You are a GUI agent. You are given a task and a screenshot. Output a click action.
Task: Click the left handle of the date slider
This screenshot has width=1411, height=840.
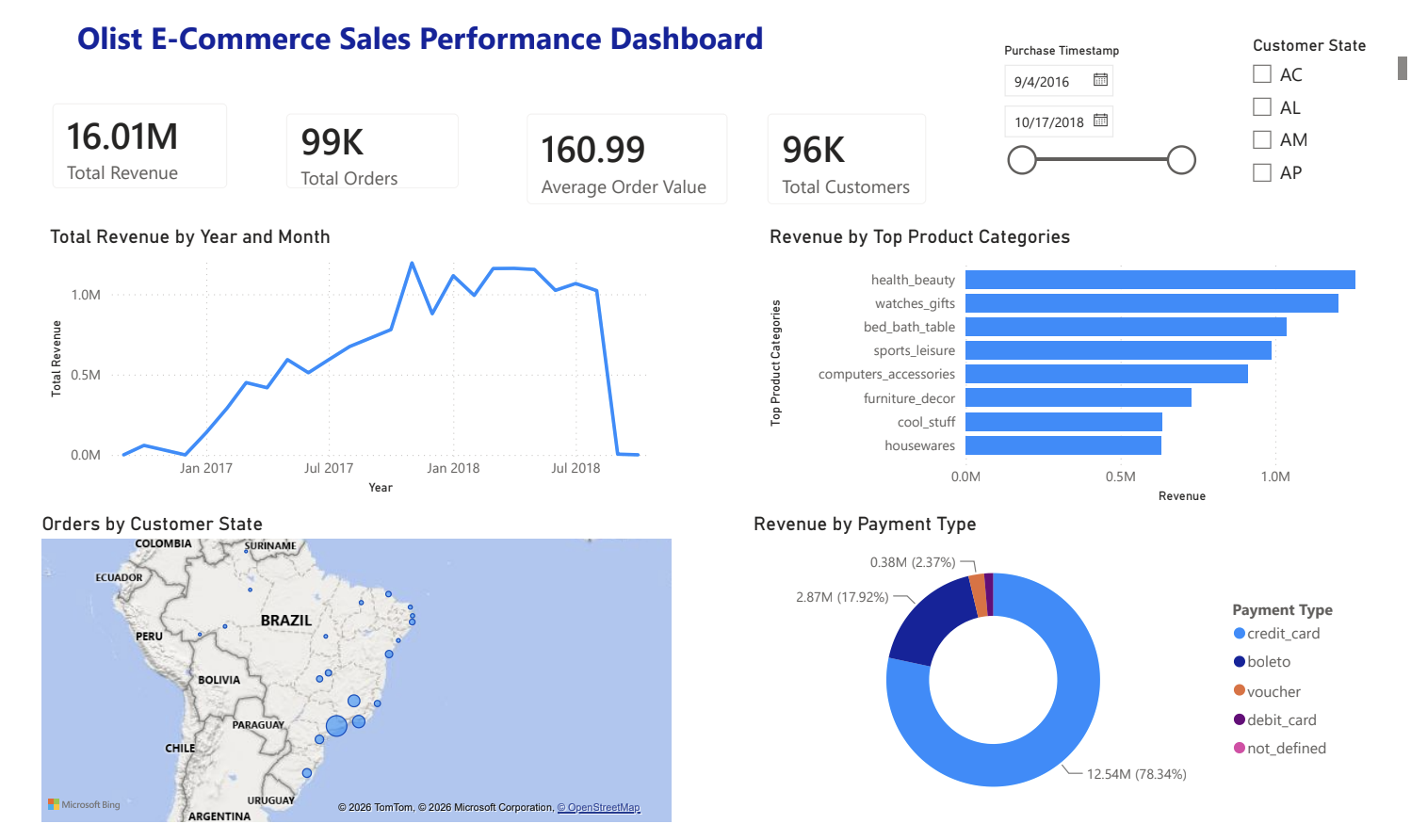1022,160
